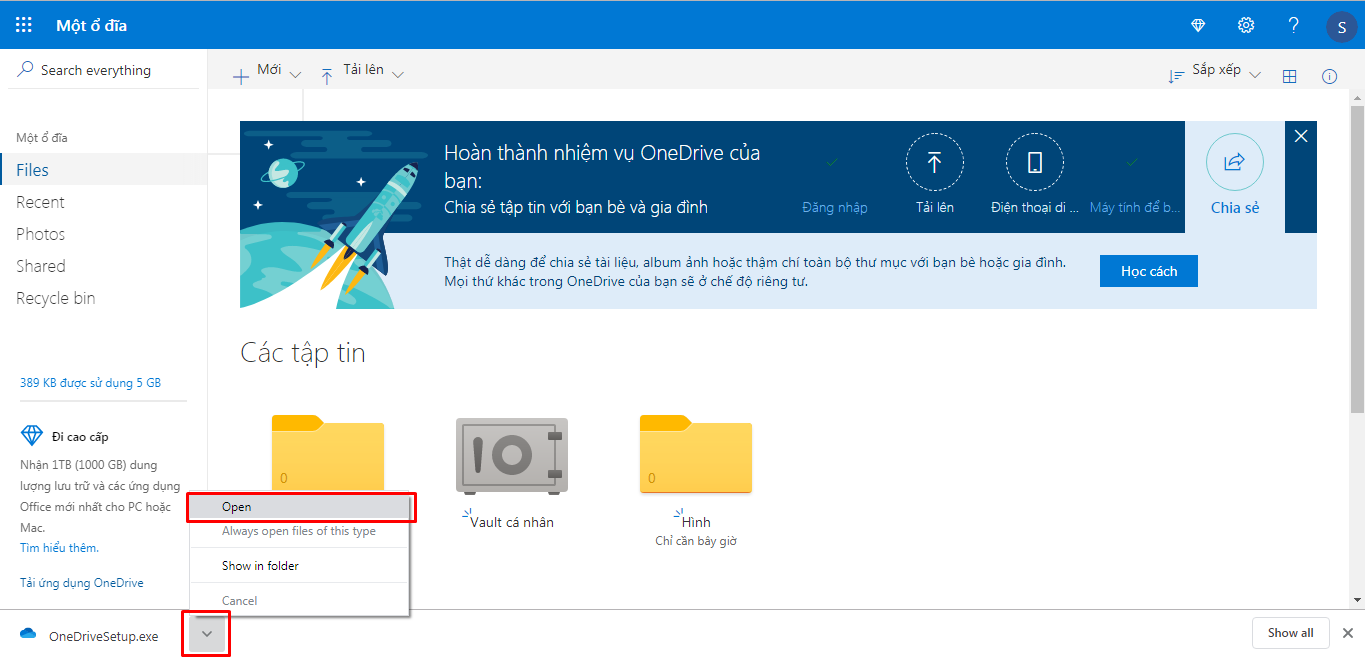The image size is (1365, 658).
Task: Open the app launcher waffle icon
Action: pyautogui.click(x=24, y=25)
